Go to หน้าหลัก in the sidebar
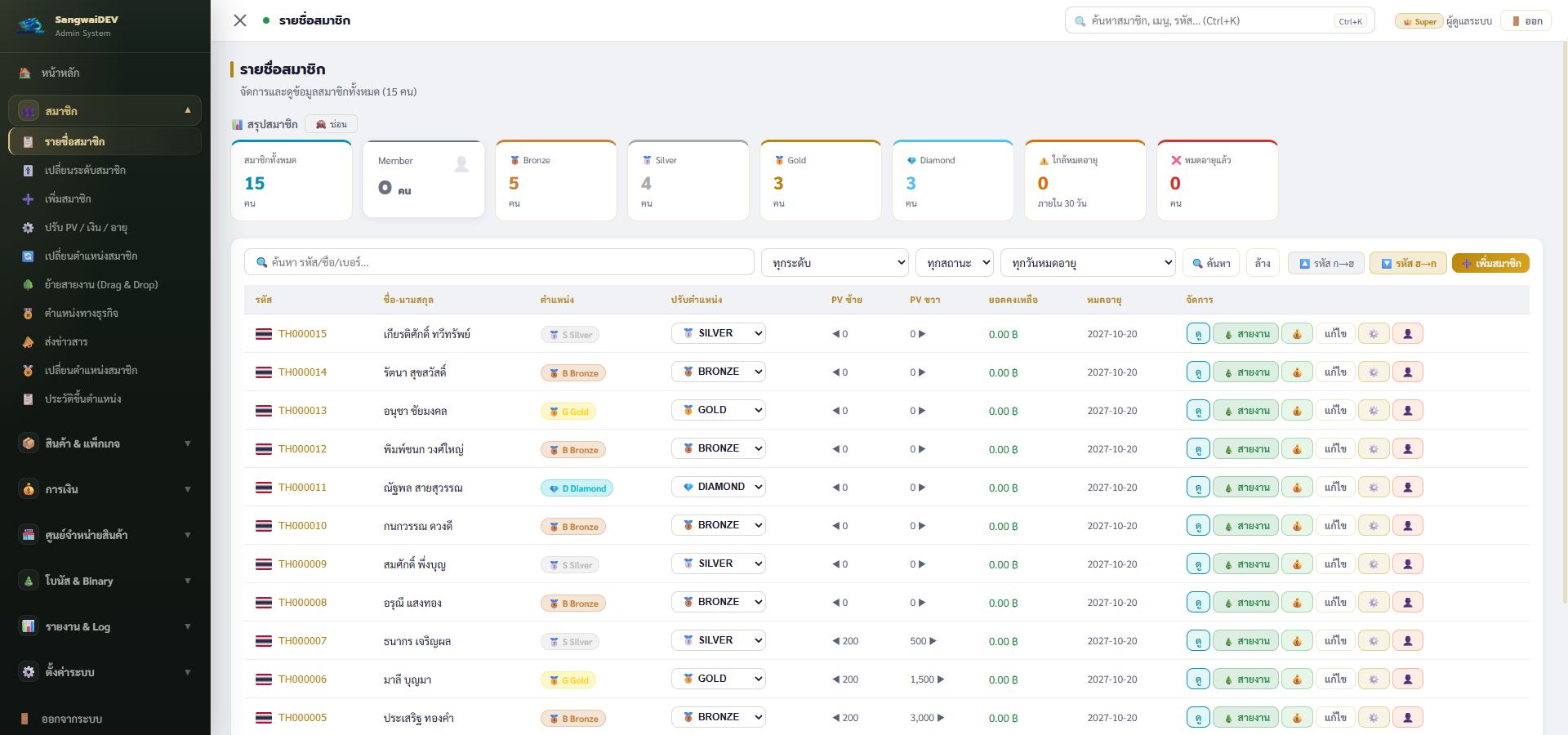This screenshot has width=1568, height=735. pos(105,73)
